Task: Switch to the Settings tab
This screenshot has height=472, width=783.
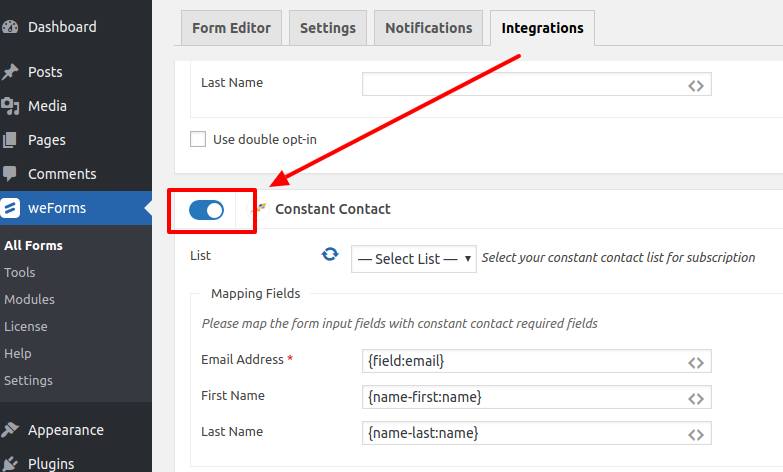Action: 328,28
